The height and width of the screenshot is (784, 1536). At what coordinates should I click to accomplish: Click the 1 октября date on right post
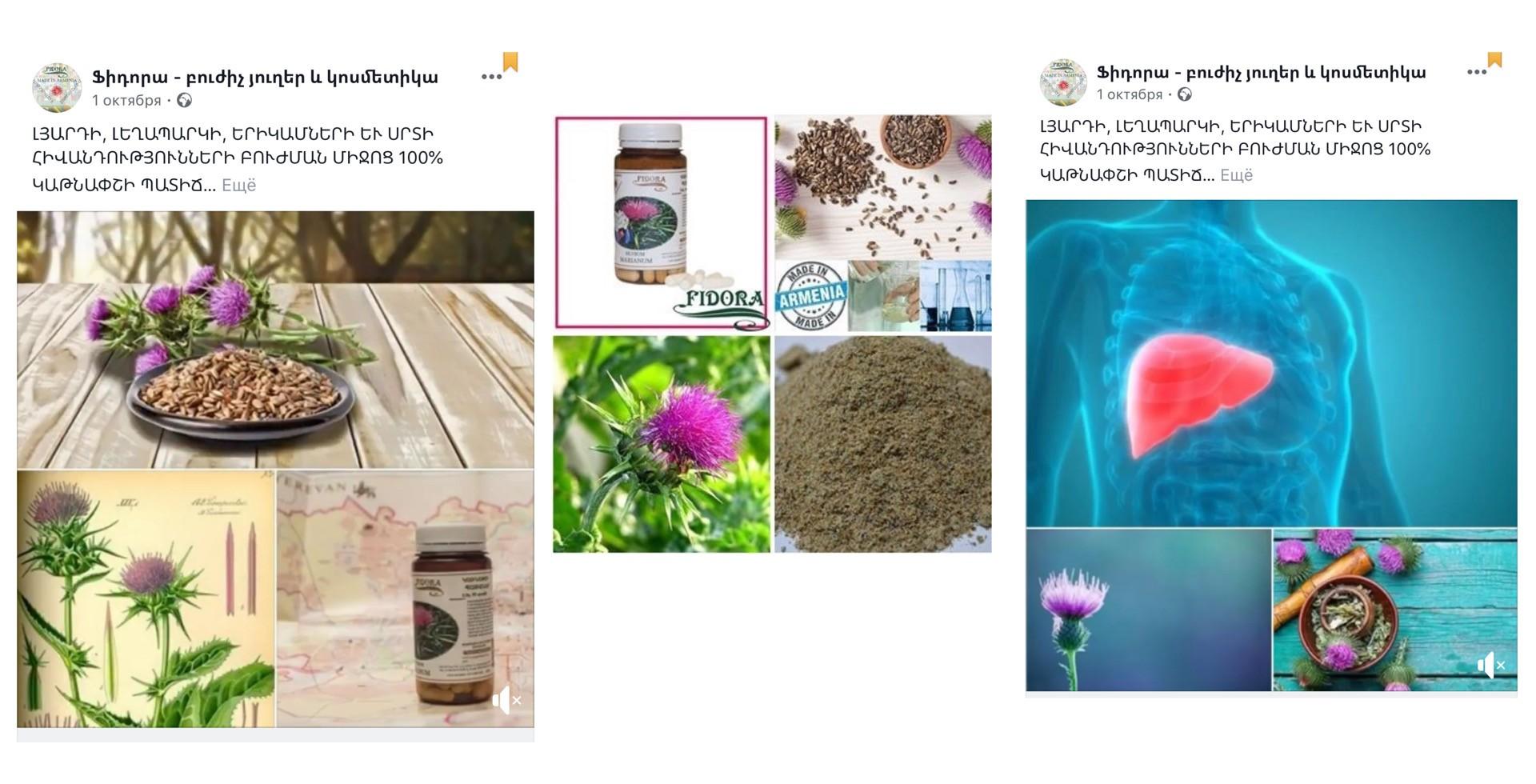click(x=1130, y=94)
